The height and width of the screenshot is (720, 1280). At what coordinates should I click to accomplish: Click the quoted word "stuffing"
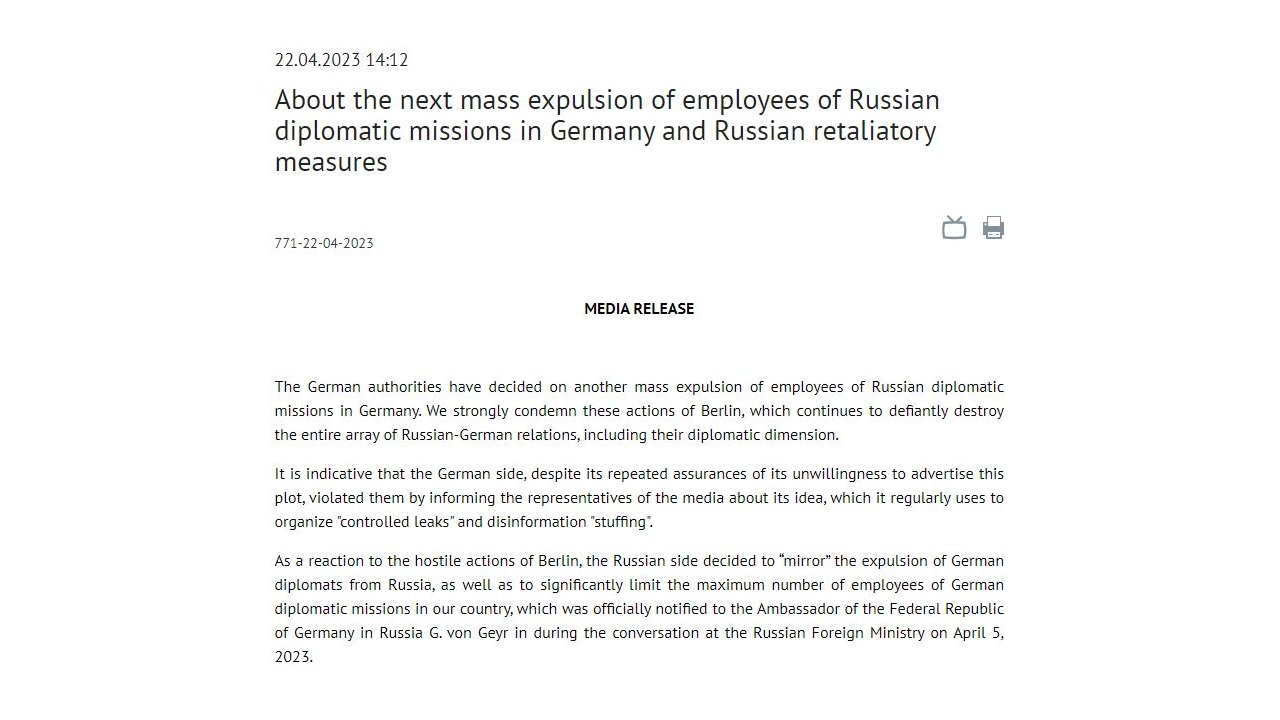pyautogui.click(x=619, y=522)
